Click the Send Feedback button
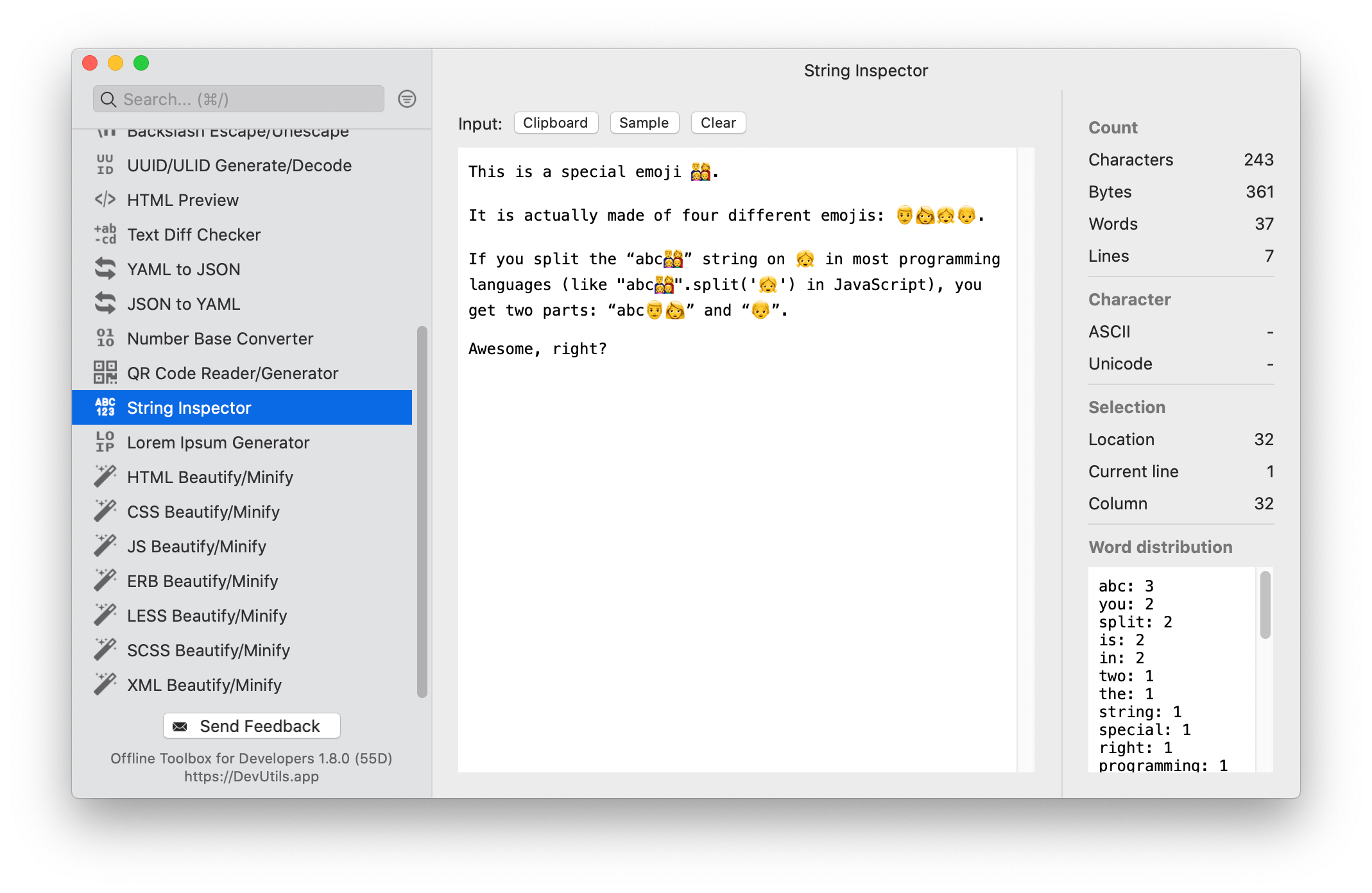 251,726
